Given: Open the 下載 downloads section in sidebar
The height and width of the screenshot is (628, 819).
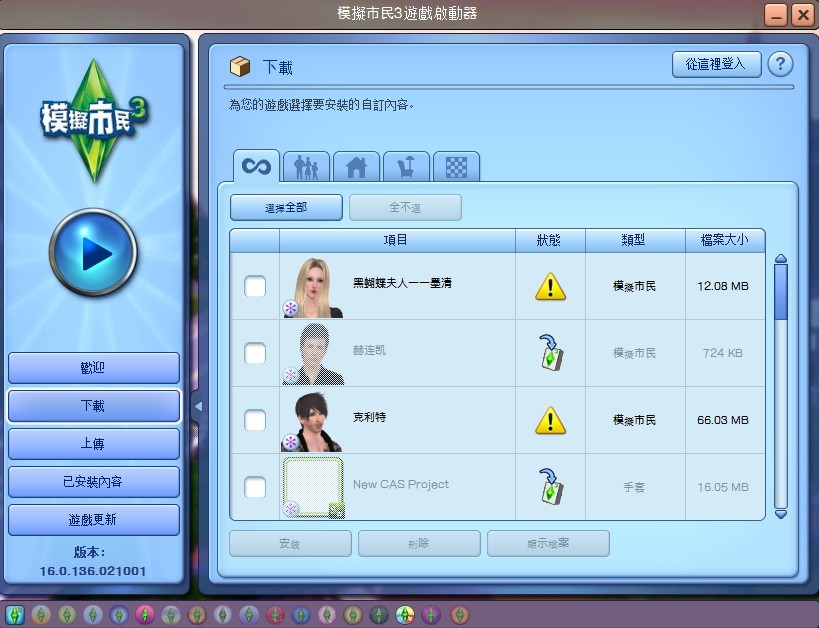Looking at the screenshot, I should click(x=93, y=406).
